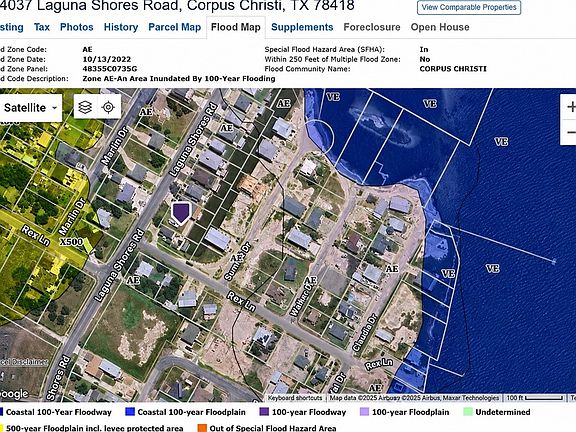Viewport: 576px width, 432px height.
Task: Open the map layers icon
Action: [85, 107]
